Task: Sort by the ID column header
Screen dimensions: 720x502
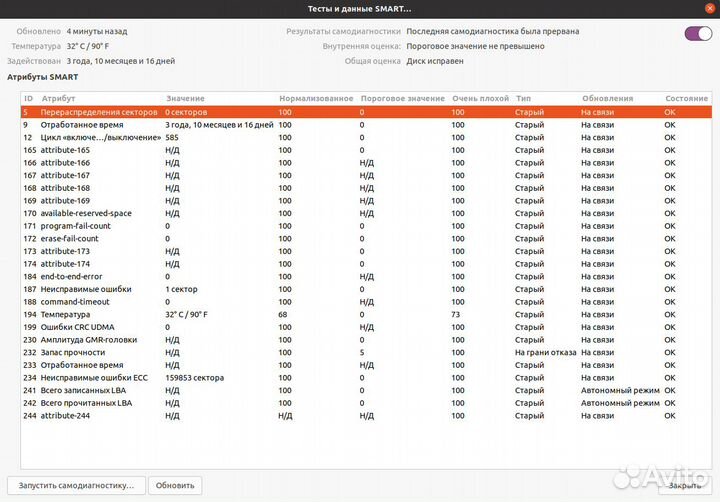Action: [x=28, y=99]
